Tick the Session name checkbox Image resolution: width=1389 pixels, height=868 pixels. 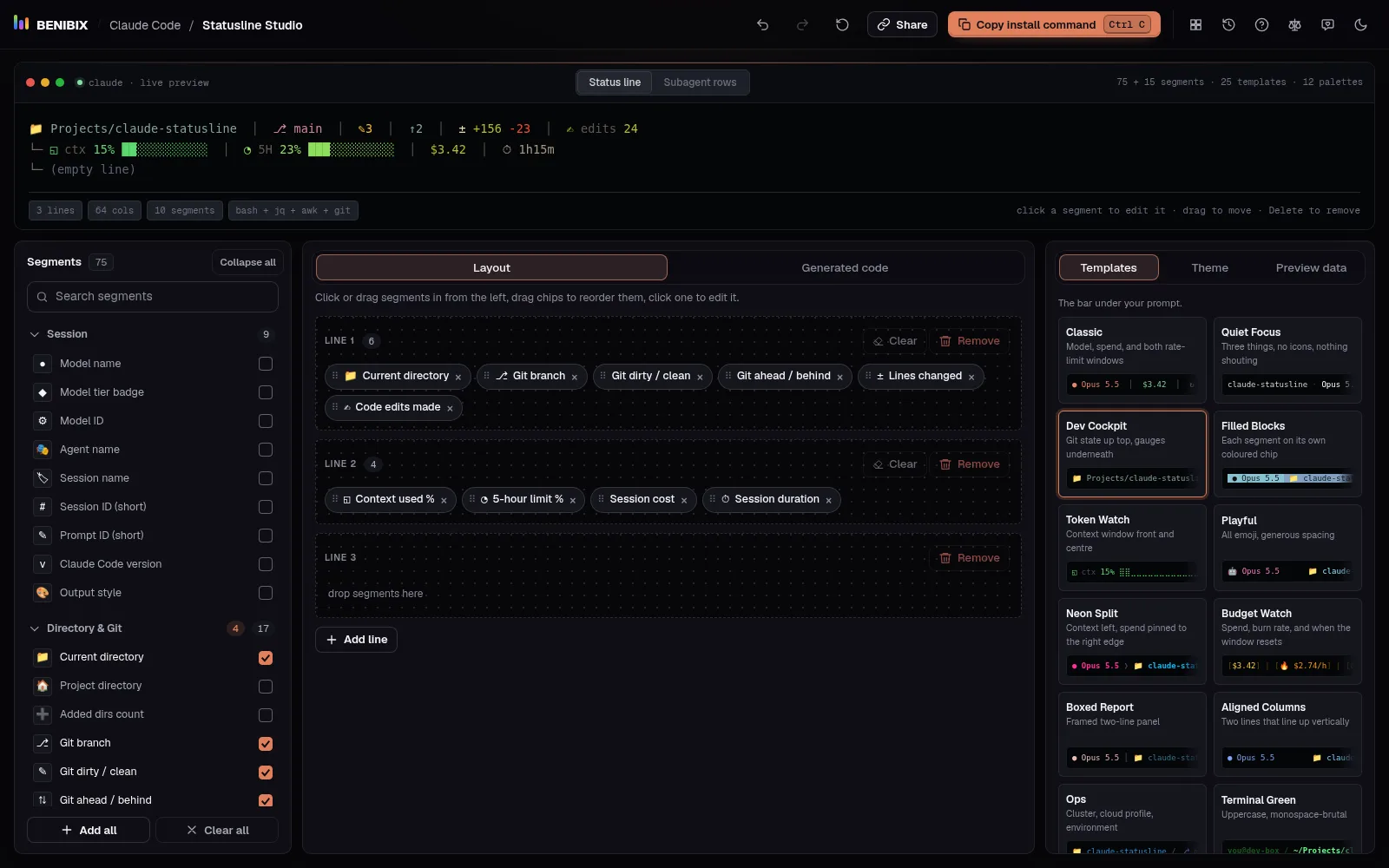point(266,478)
